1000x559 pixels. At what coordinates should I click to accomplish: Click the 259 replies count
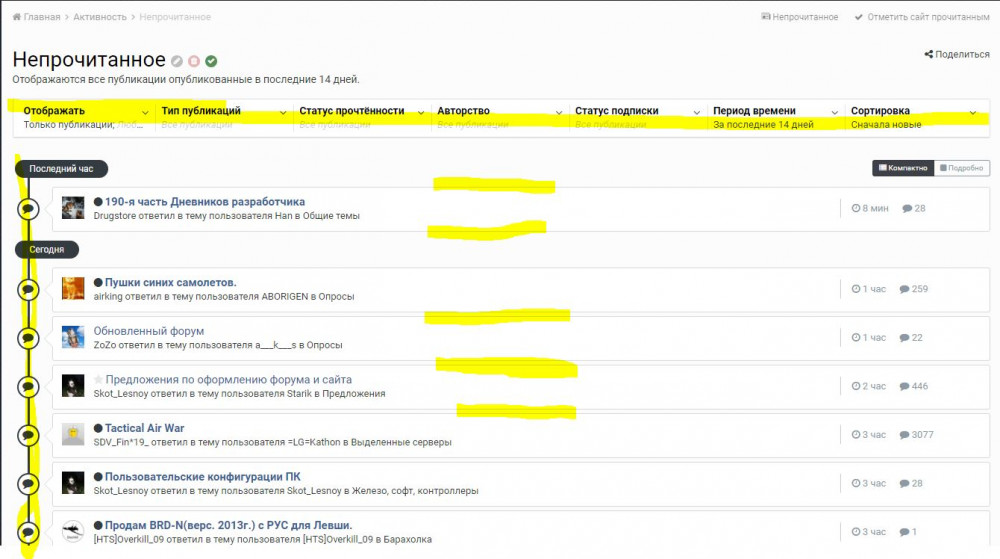tap(914, 289)
